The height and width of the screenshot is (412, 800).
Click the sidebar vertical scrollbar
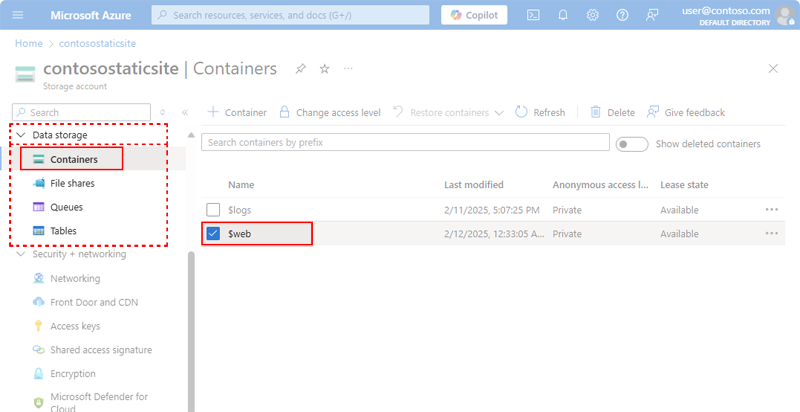(190, 320)
